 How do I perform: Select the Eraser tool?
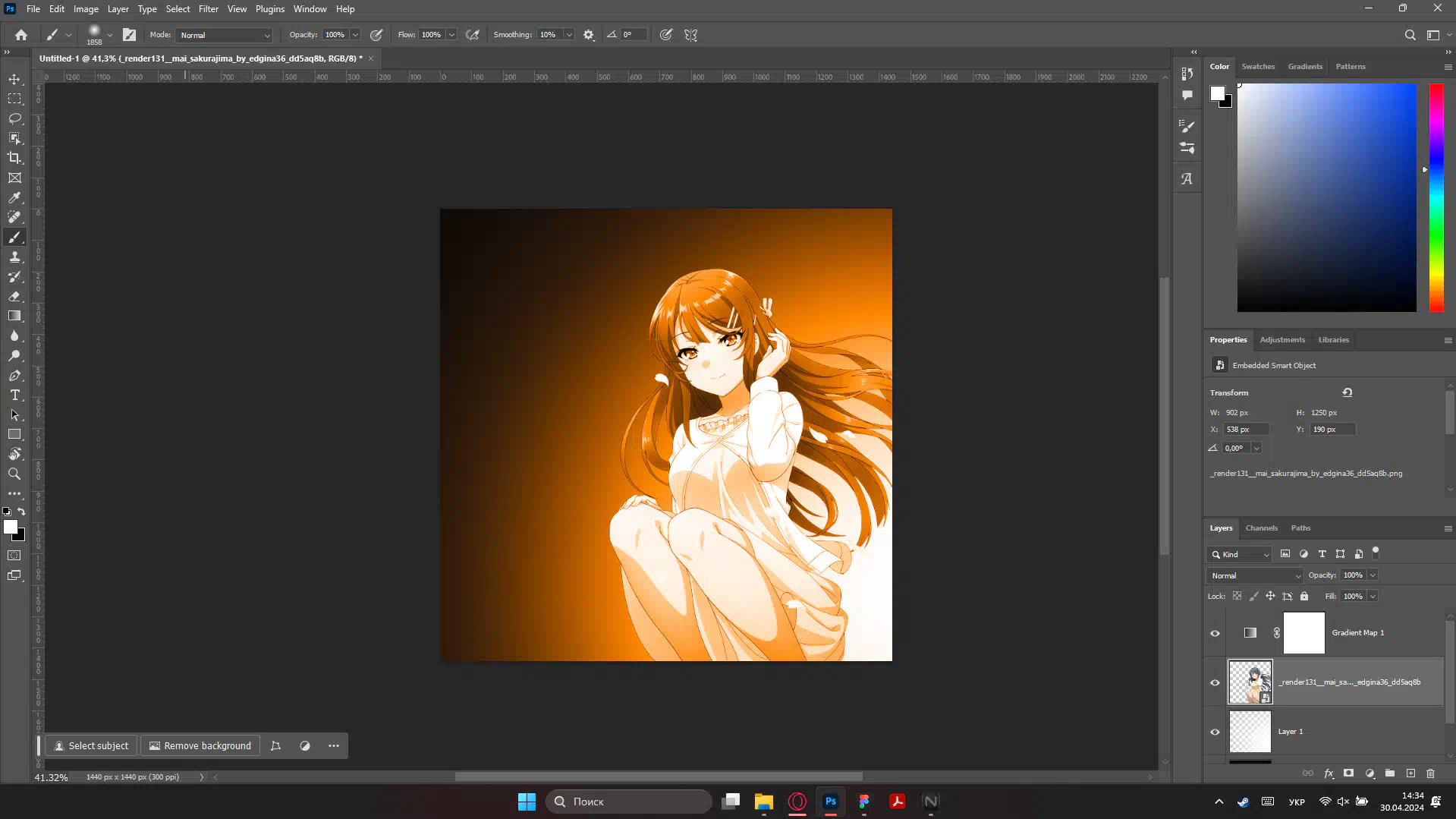(x=14, y=297)
